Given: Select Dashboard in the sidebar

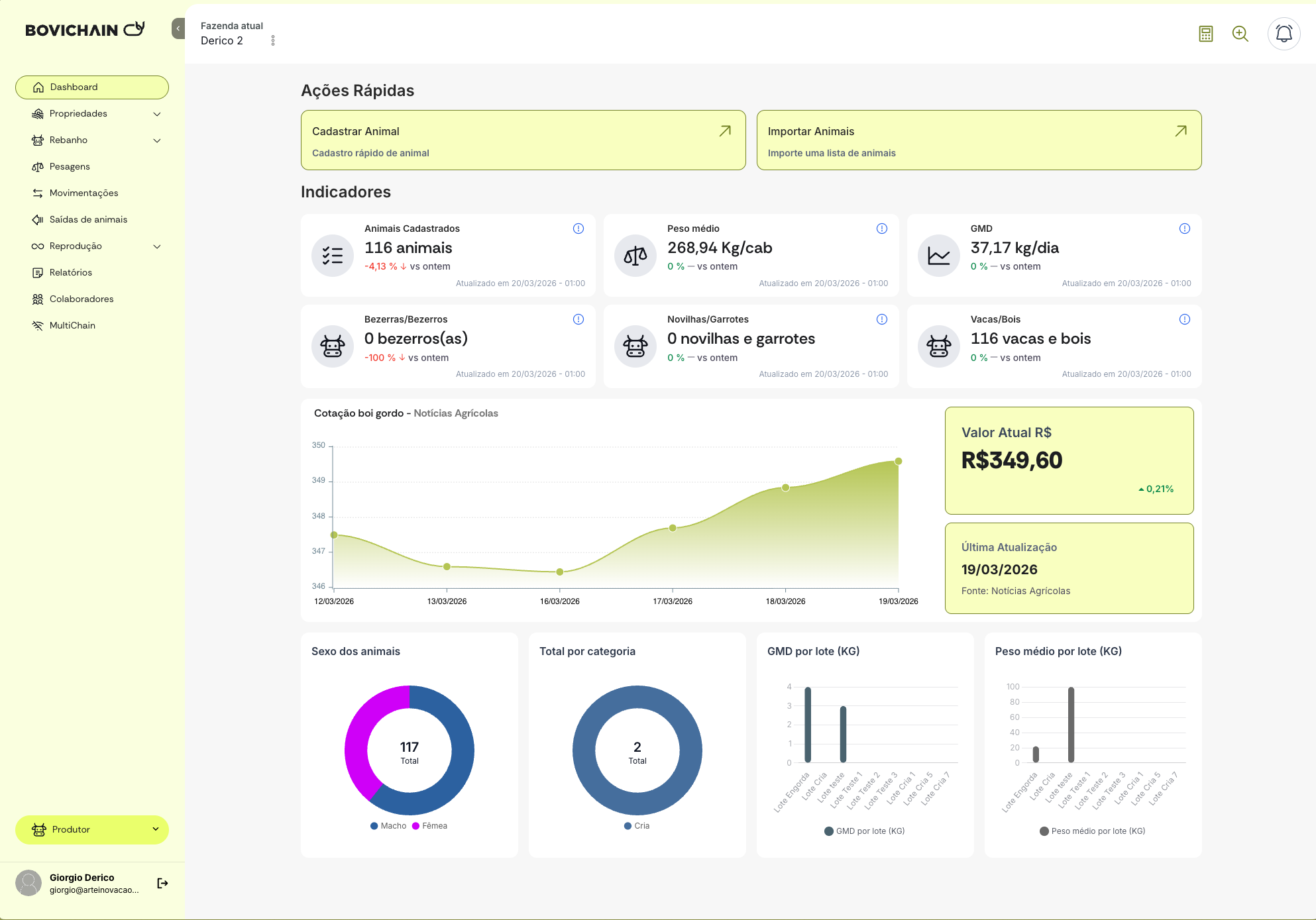Looking at the screenshot, I should pyautogui.click(x=92, y=87).
